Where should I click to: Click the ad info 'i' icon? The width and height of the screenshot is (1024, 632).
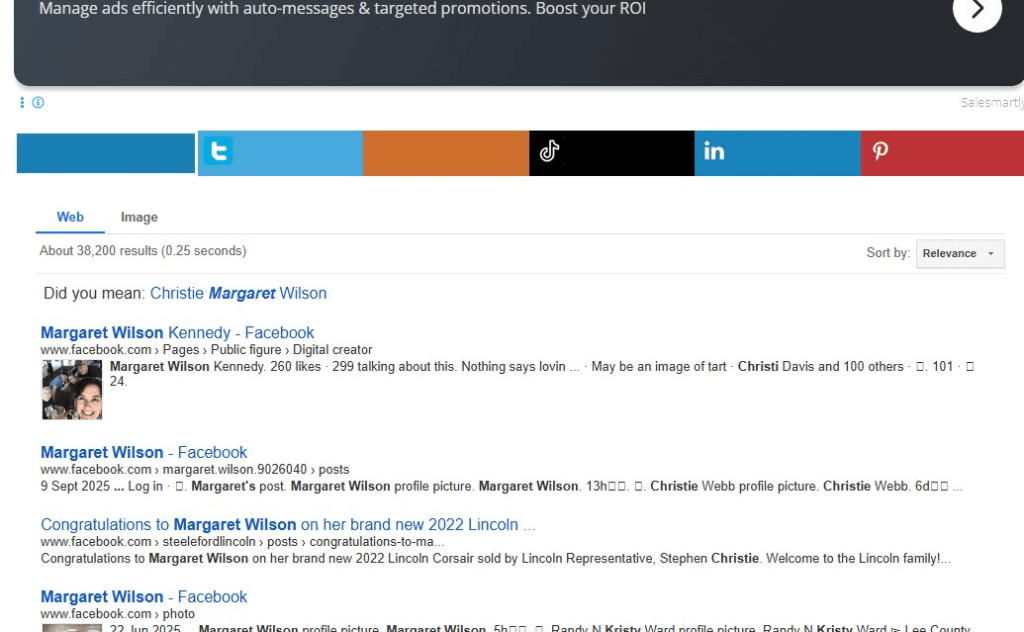click(x=39, y=103)
